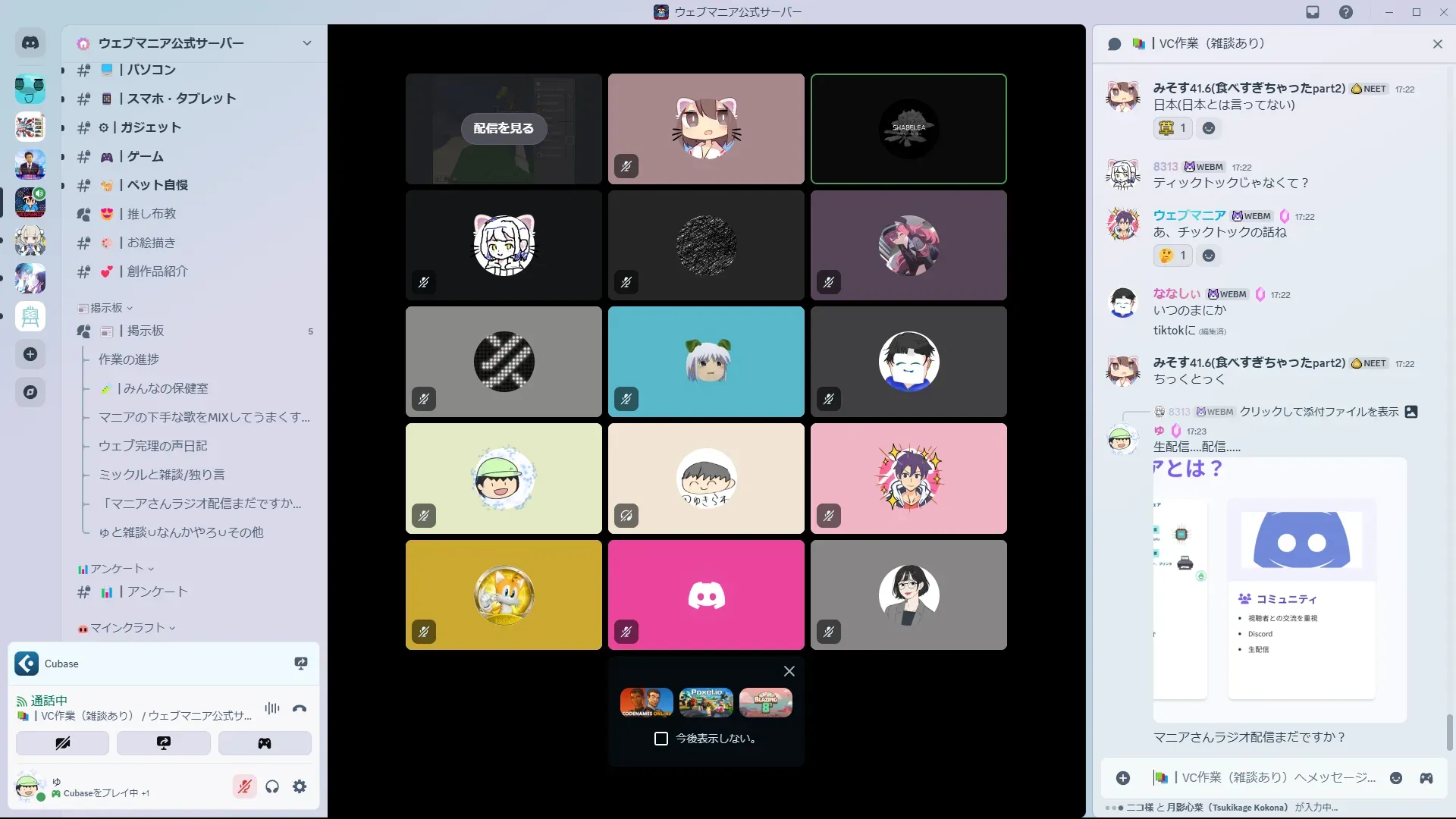Expand the ウェブマニア公式サーバー server dropdown

(307, 43)
